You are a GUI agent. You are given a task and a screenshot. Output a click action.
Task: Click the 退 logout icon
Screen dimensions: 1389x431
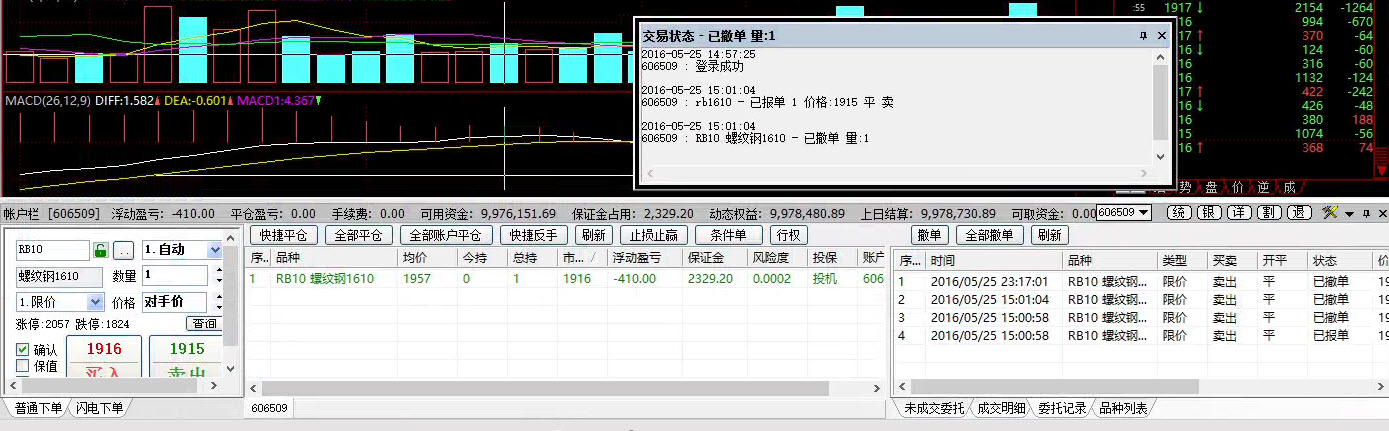(x=1299, y=213)
